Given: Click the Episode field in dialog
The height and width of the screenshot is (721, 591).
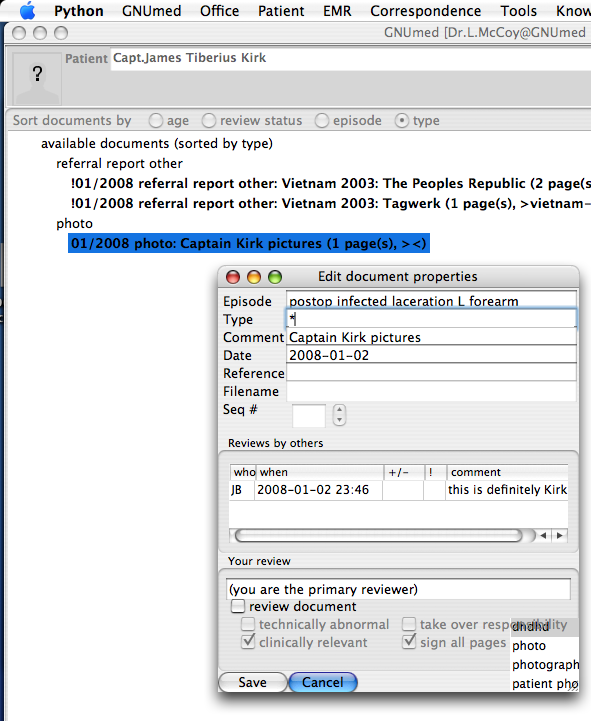Looking at the screenshot, I should tap(431, 301).
